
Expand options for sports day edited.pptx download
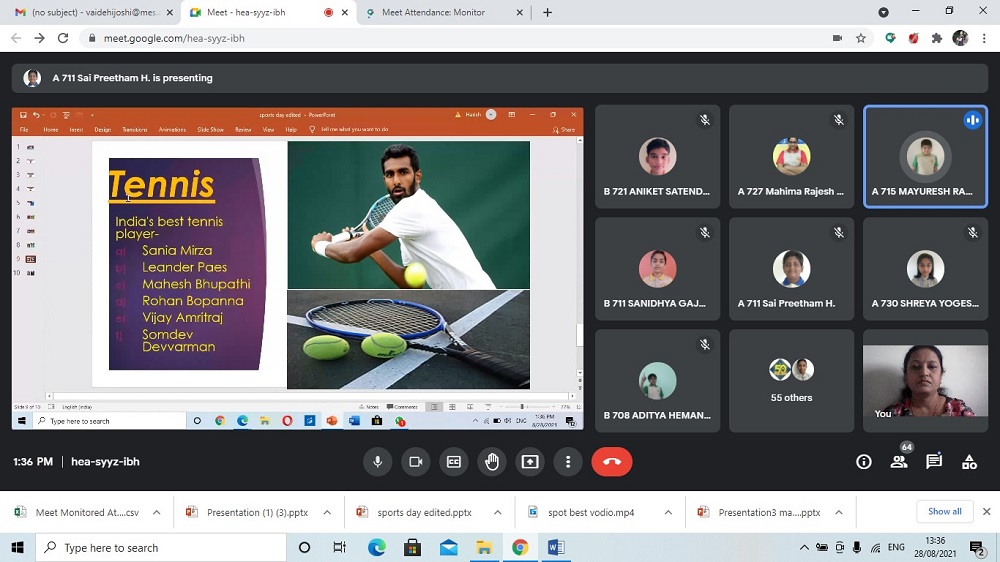pos(497,513)
